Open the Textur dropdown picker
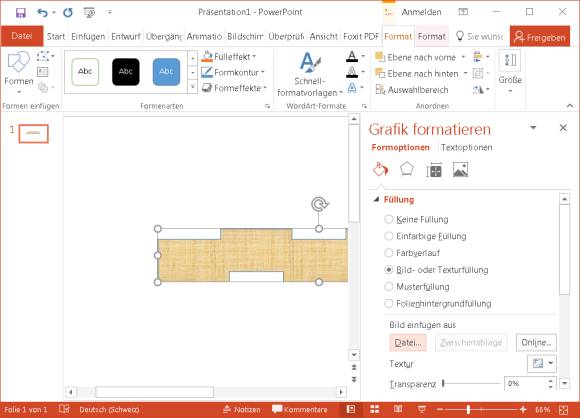580x418 pixels. click(x=542, y=363)
